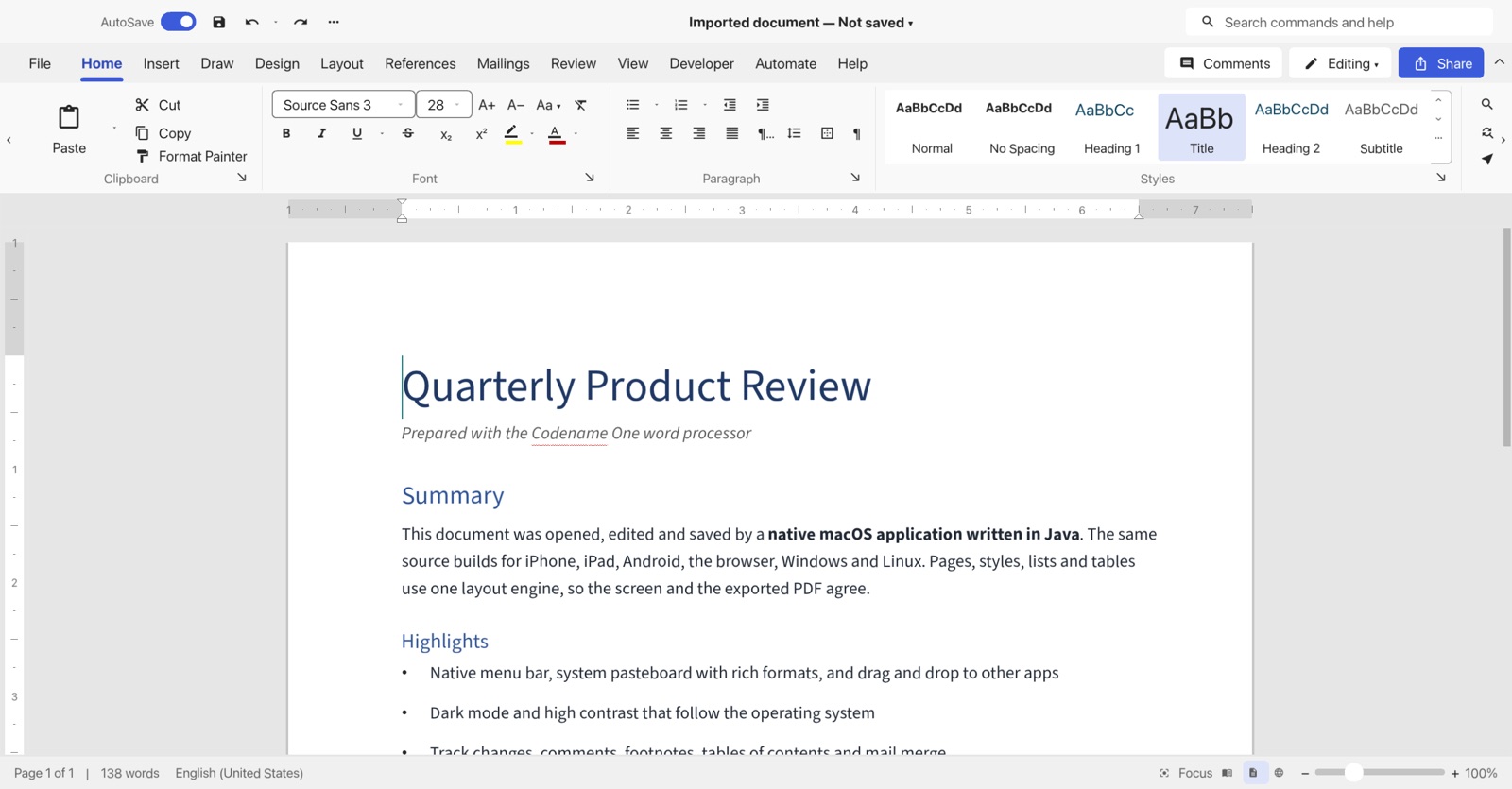Image resolution: width=1512 pixels, height=789 pixels.
Task: Open the Source Sans 3 font dropdown
Action: (x=344, y=105)
